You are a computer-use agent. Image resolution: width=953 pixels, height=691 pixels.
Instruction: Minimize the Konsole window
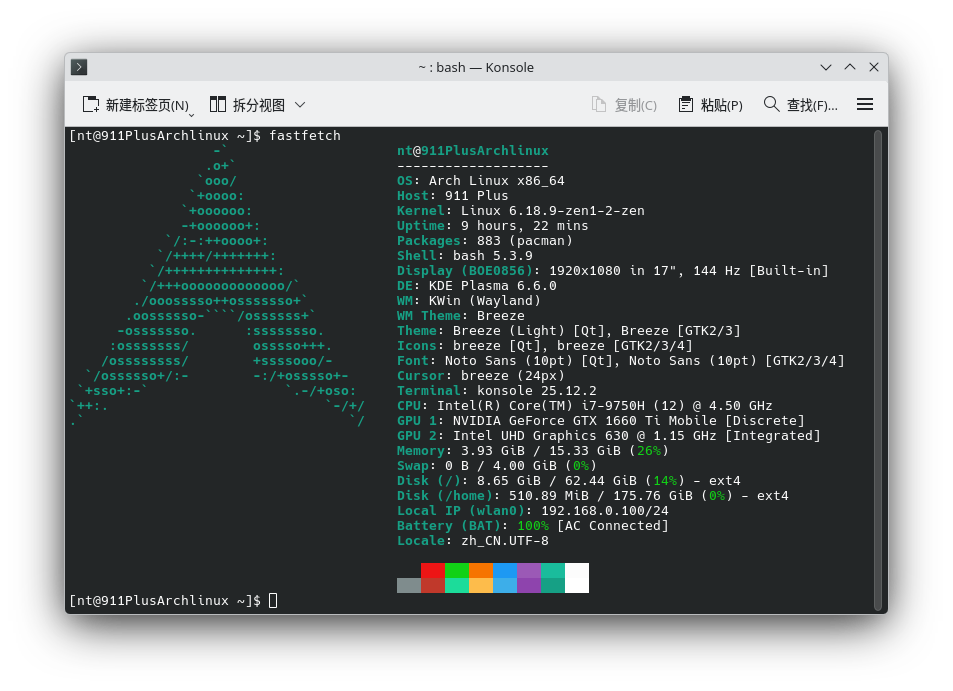click(826, 67)
